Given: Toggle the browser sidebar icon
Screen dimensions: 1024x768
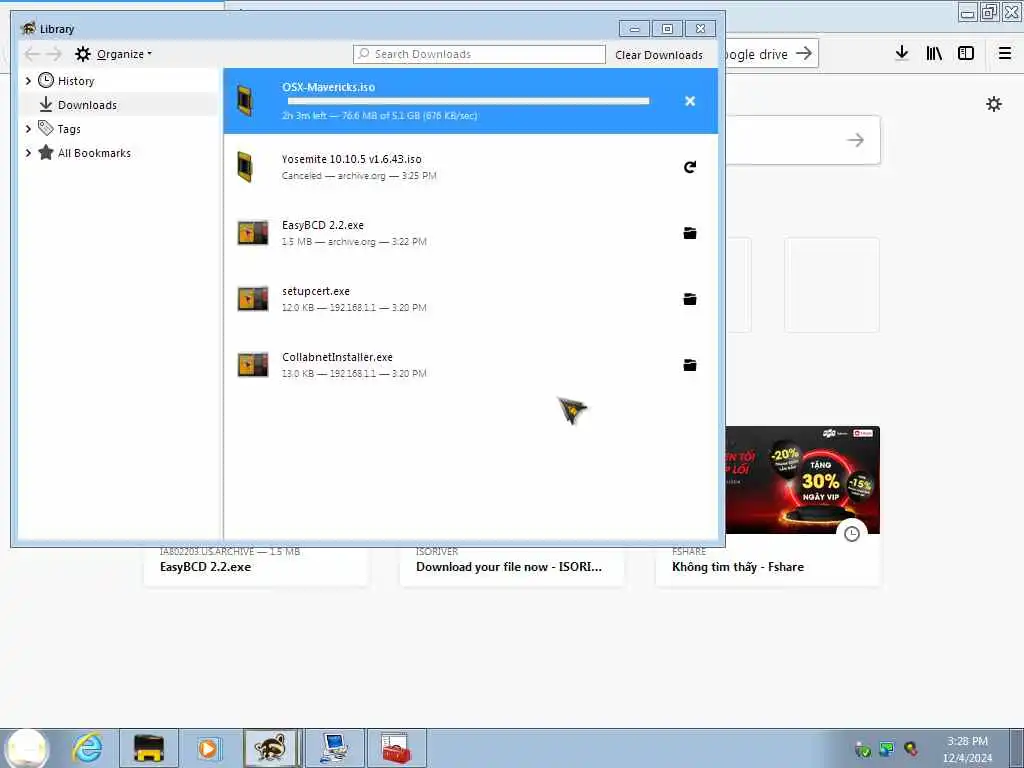Looking at the screenshot, I should [x=966, y=53].
